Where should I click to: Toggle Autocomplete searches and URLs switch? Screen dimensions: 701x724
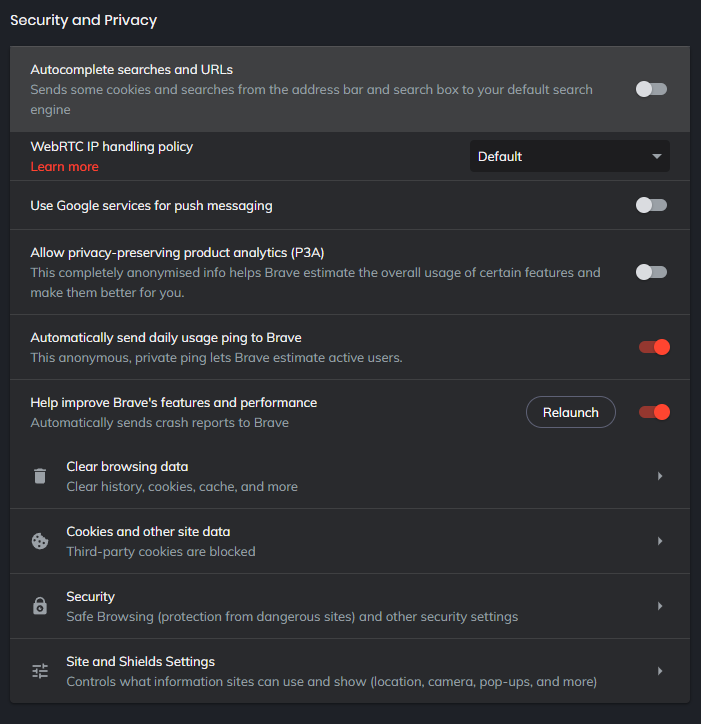[651, 89]
